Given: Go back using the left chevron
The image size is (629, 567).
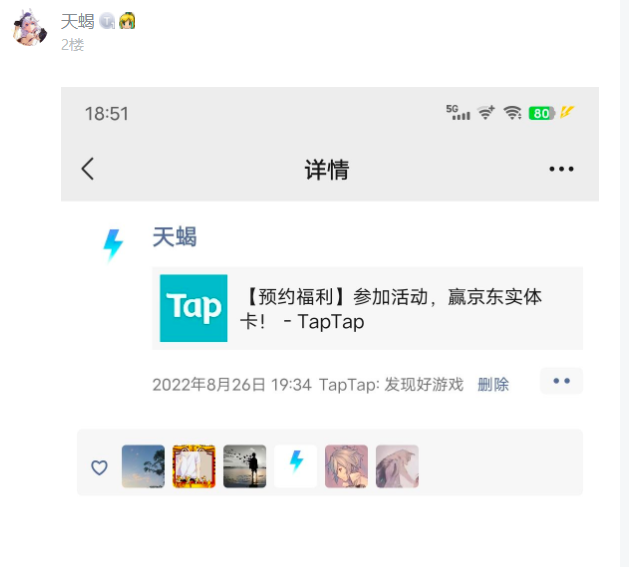Looking at the screenshot, I should [x=88, y=169].
